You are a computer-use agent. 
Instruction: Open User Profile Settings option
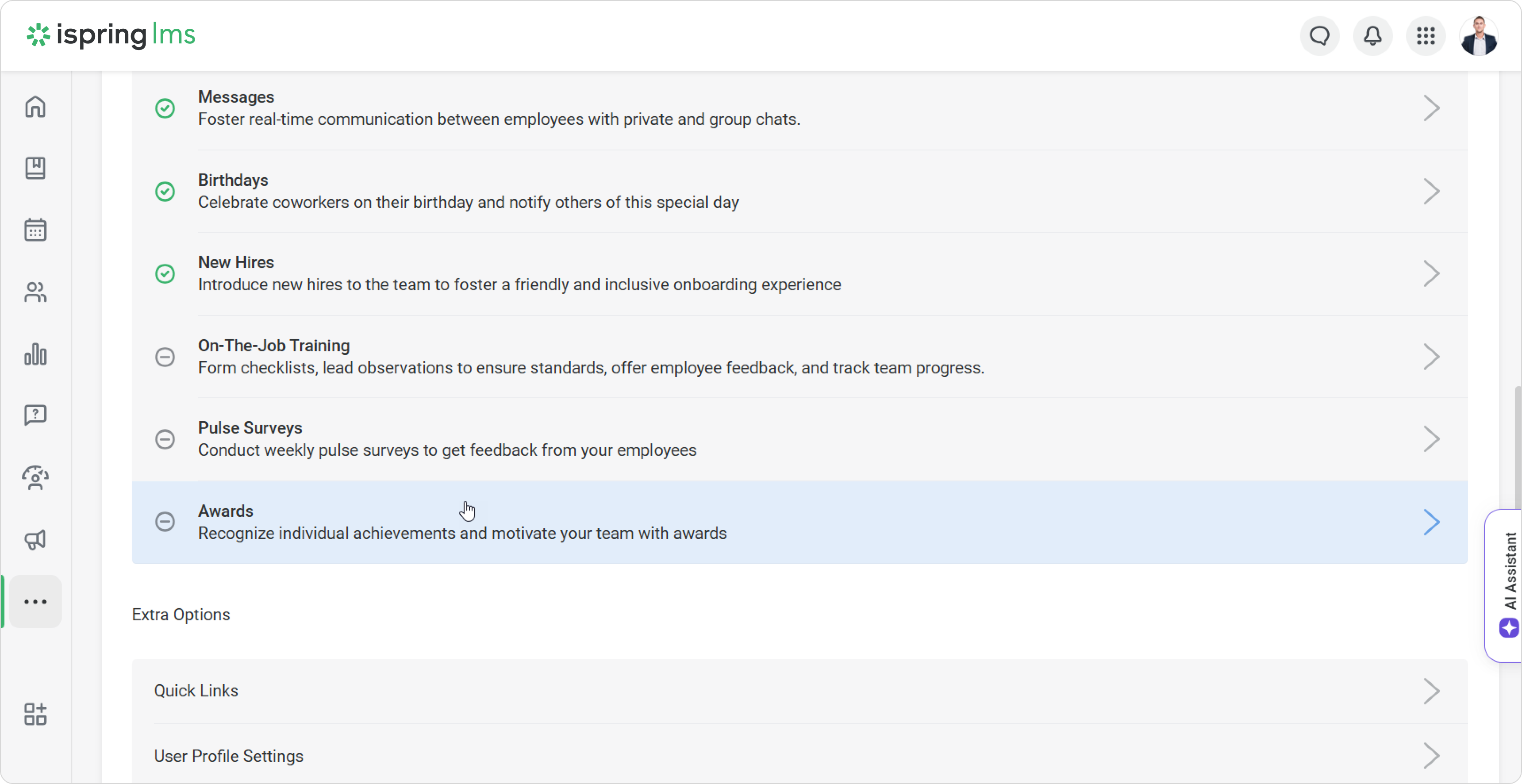pos(229,756)
